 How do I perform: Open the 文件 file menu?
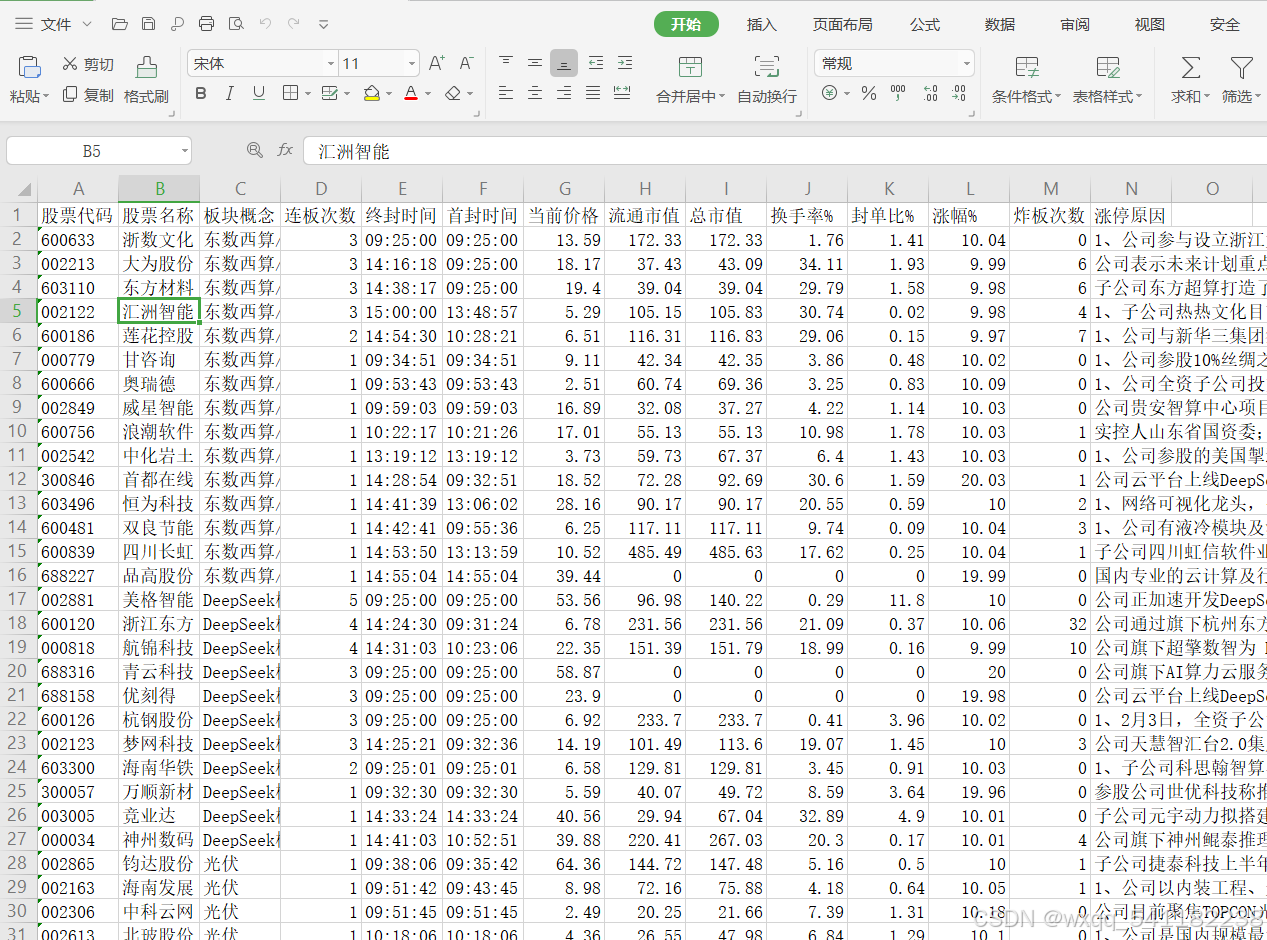click(54, 24)
